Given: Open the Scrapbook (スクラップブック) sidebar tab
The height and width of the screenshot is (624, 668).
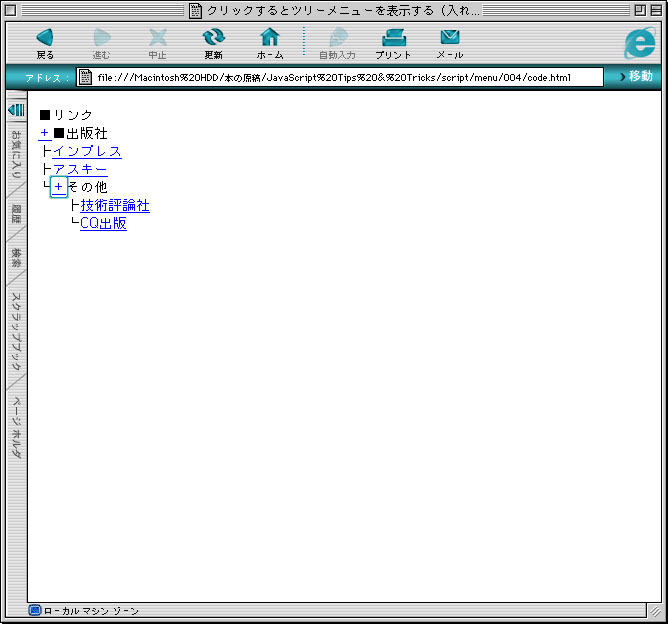Looking at the screenshot, I should pos(16,331).
